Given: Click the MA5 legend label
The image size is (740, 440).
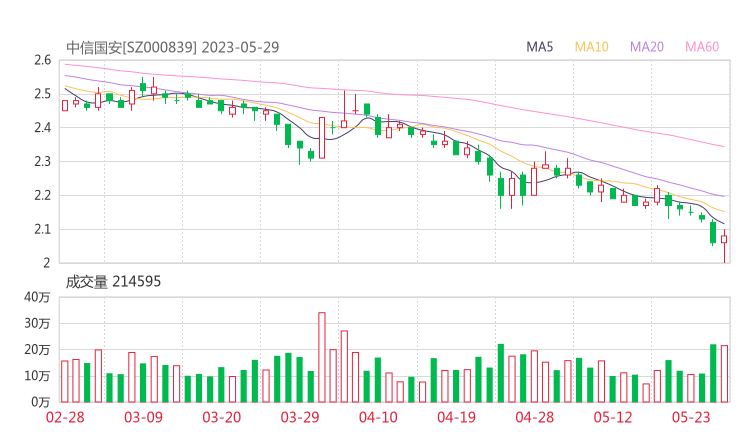Looking at the screenshot, I should pyautogui.click(x=539, y=47).
